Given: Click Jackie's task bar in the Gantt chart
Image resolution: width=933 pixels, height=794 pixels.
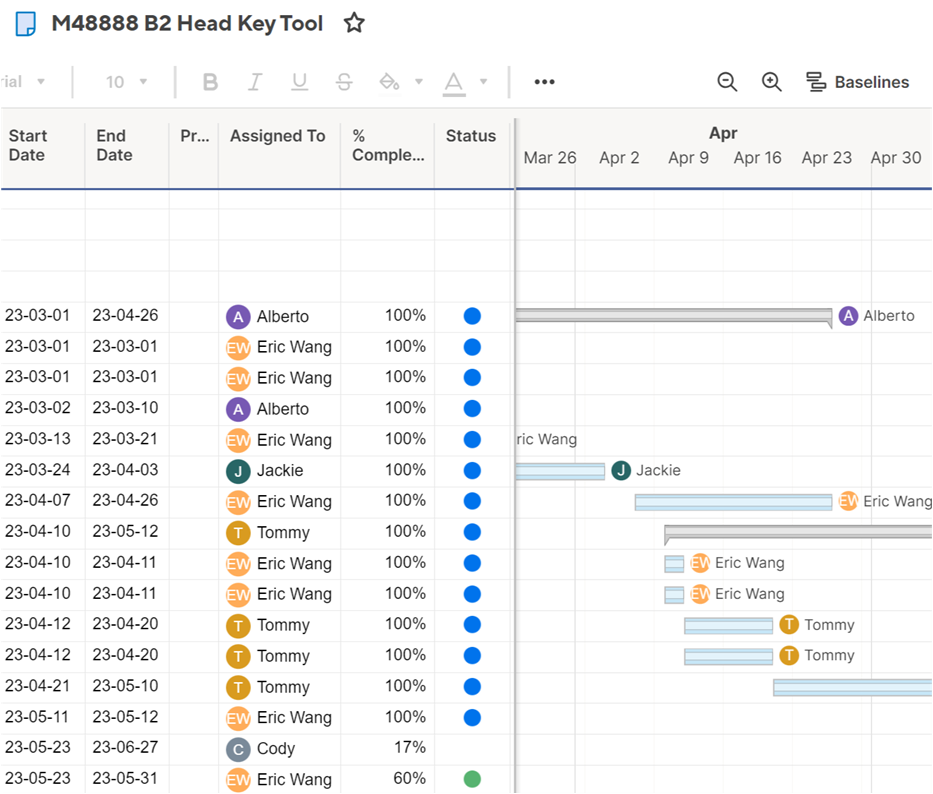Looking at the screenshot, I should [x=560, y=471].
